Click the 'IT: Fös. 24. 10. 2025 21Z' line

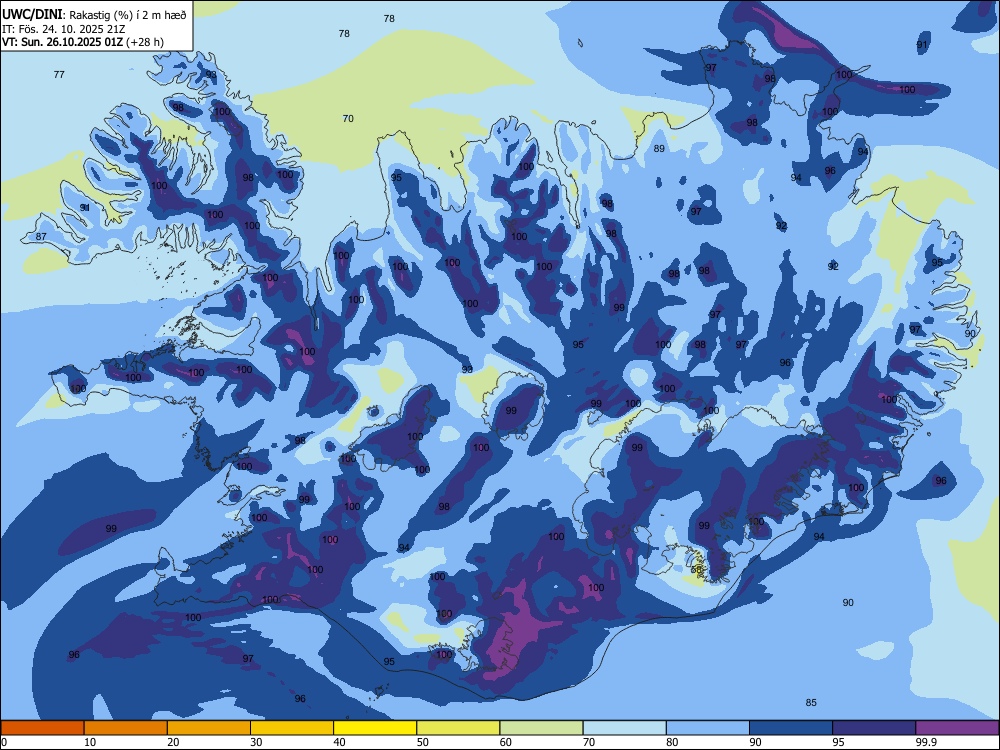tap(64, 29)
